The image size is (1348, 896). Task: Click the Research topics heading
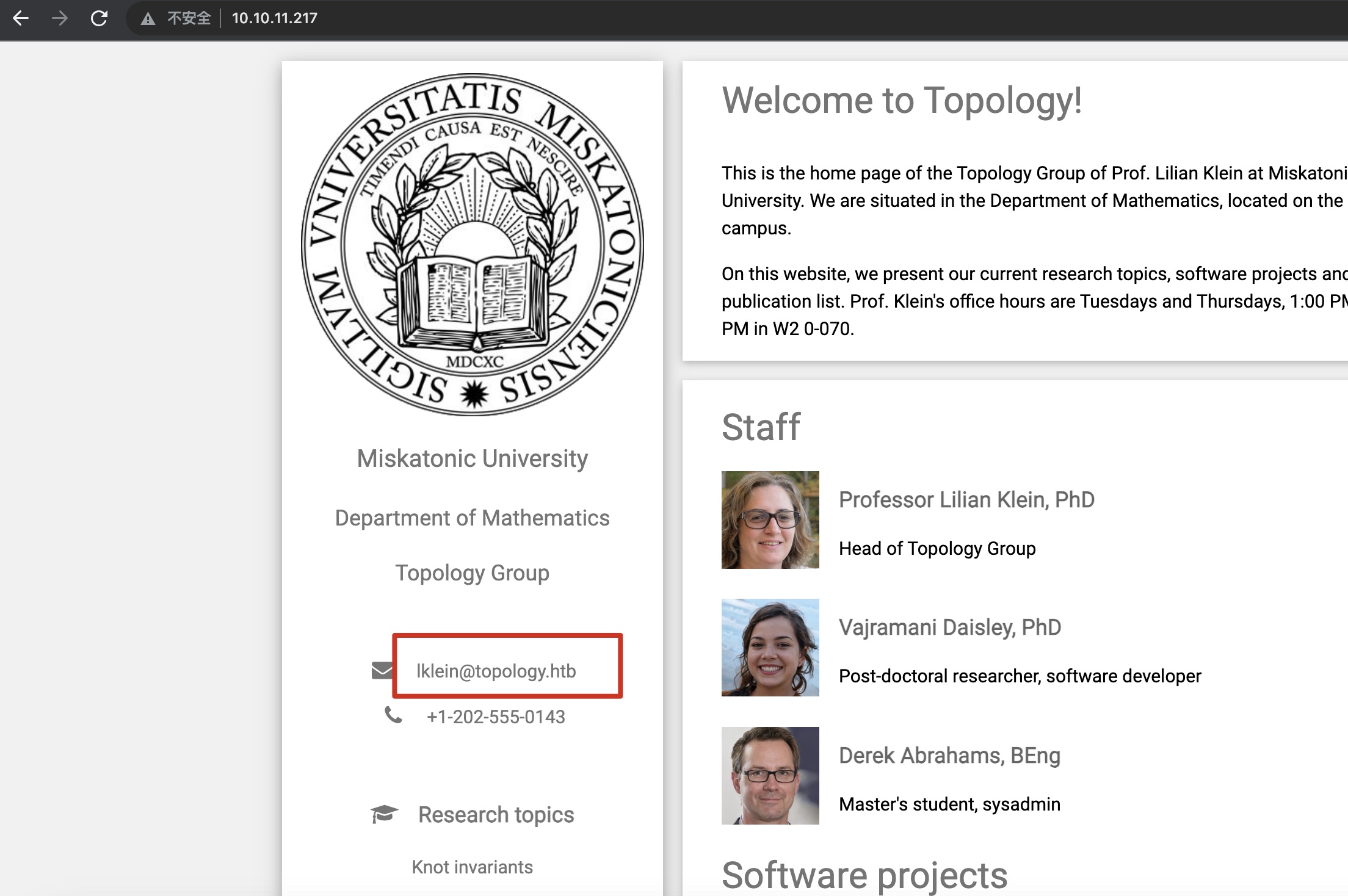tap(496, 814)
